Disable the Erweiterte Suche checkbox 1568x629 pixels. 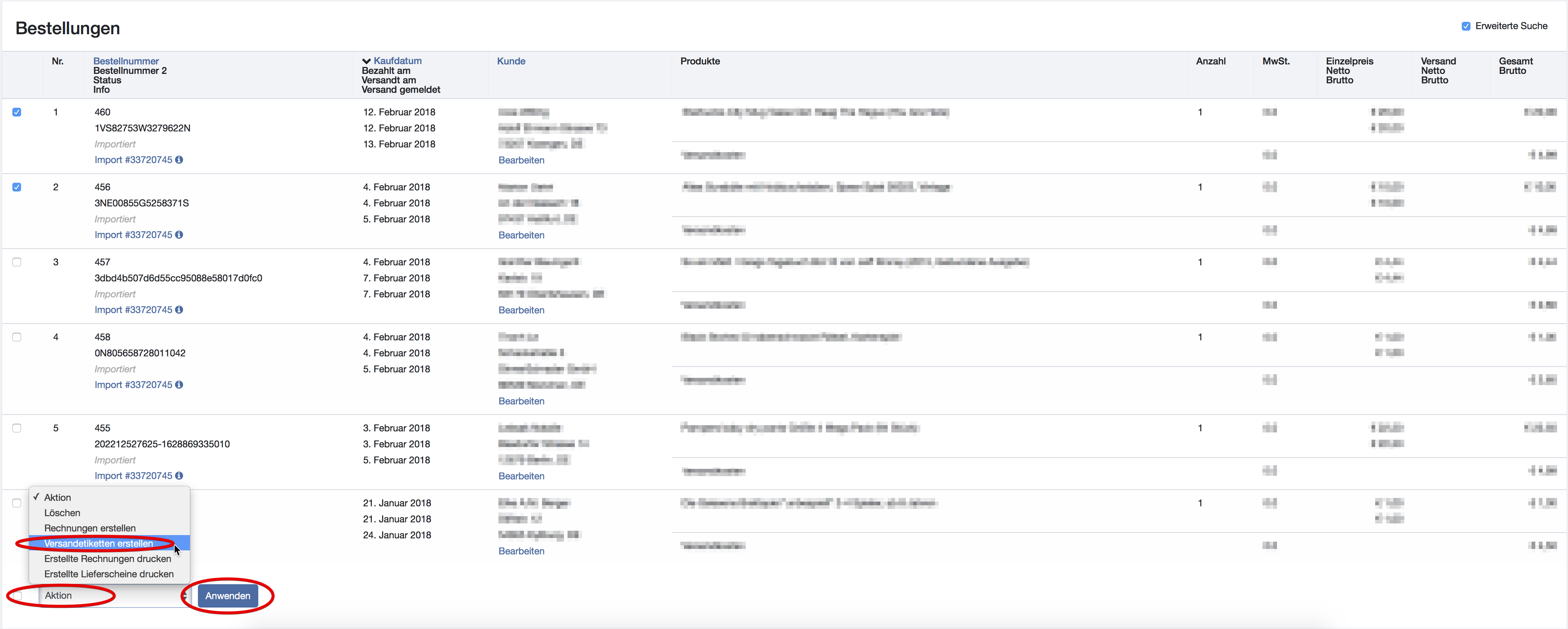(1466, 26)
